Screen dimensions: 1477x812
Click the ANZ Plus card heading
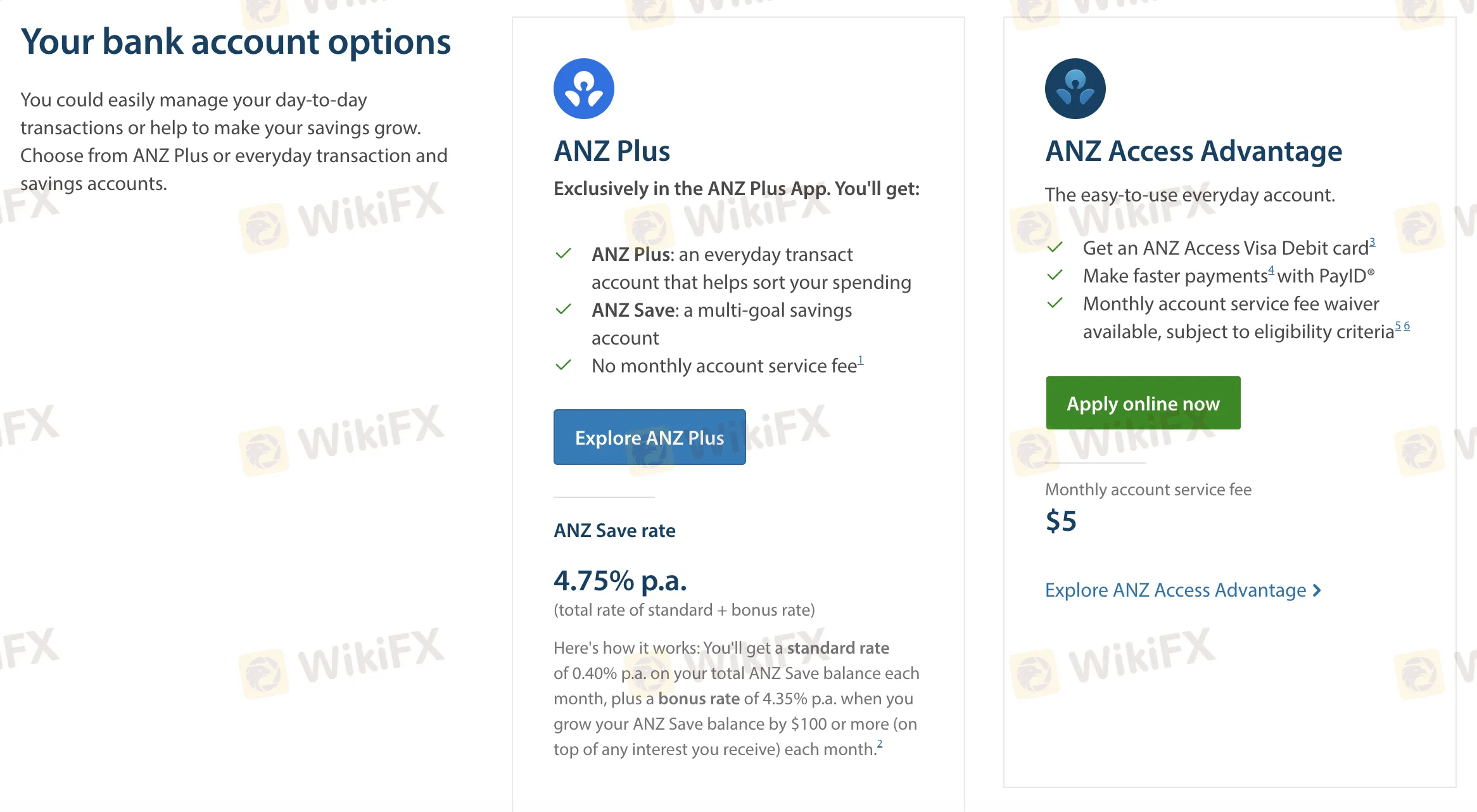tap(612, 151)
